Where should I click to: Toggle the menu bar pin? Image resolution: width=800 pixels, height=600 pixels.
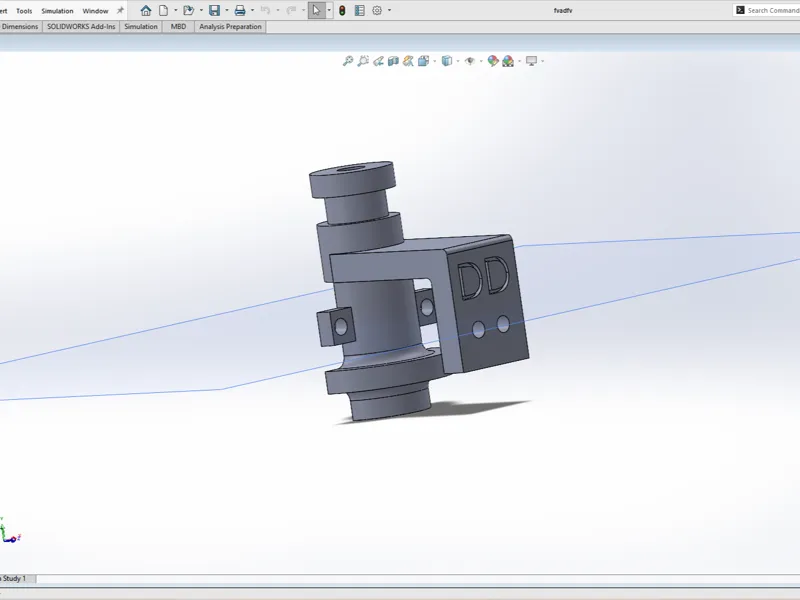pyautogui.click(x=120, y=10)
